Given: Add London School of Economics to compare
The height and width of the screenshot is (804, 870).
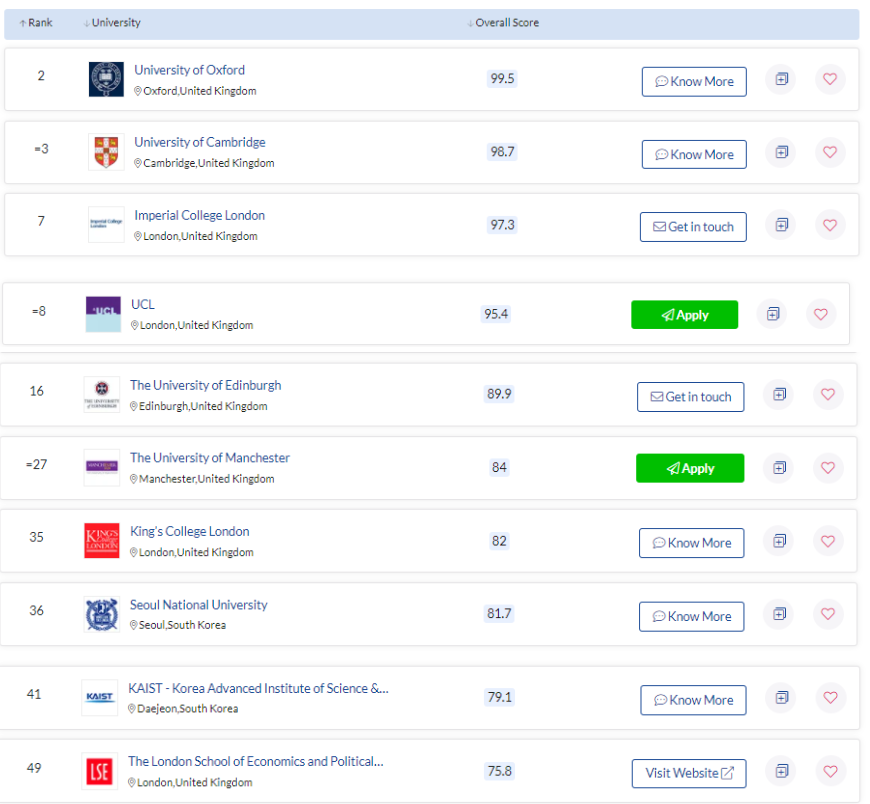Looking at the screenshot, I should tap(781, 771).
